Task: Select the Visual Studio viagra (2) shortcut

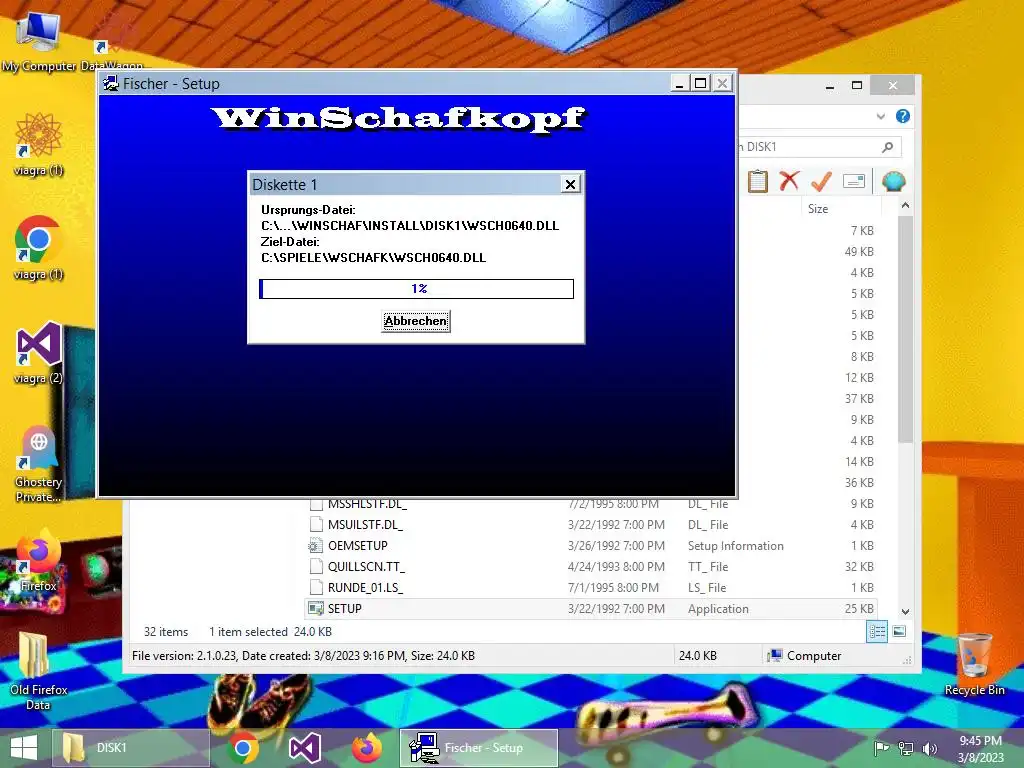Action: tap(39, 353)
